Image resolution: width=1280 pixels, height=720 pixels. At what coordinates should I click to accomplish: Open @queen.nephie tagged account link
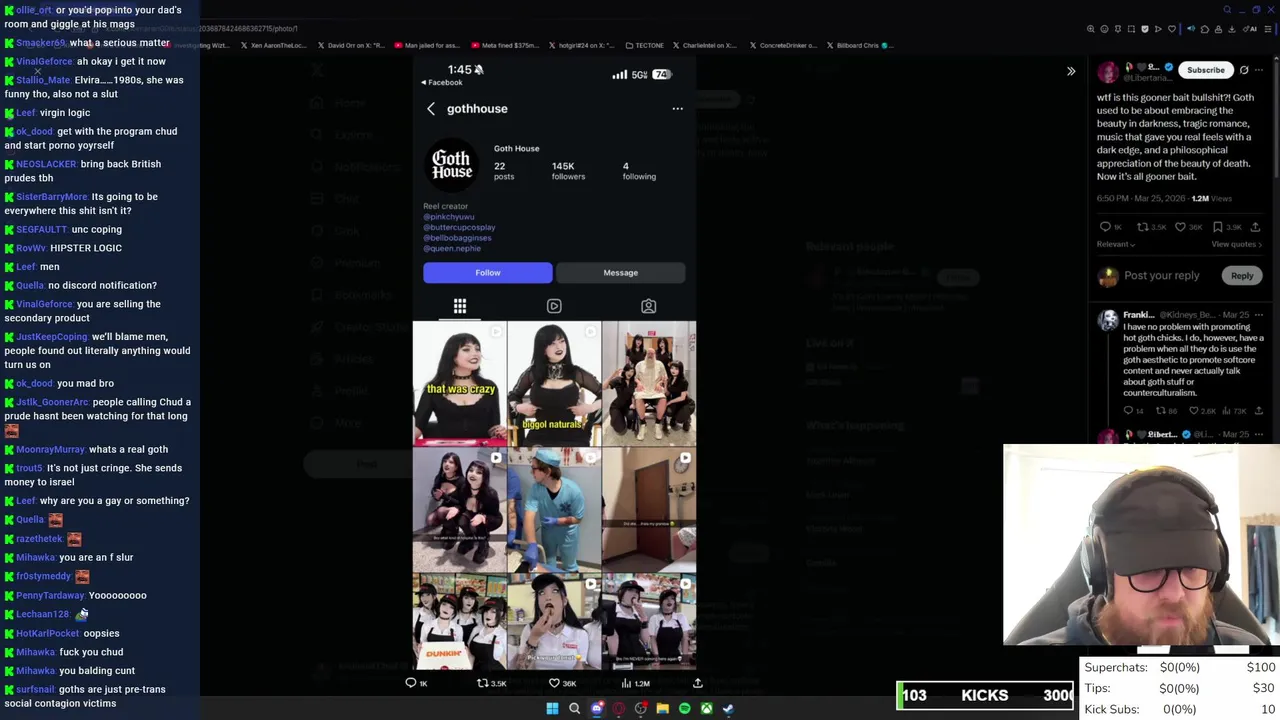click(451, 248)
